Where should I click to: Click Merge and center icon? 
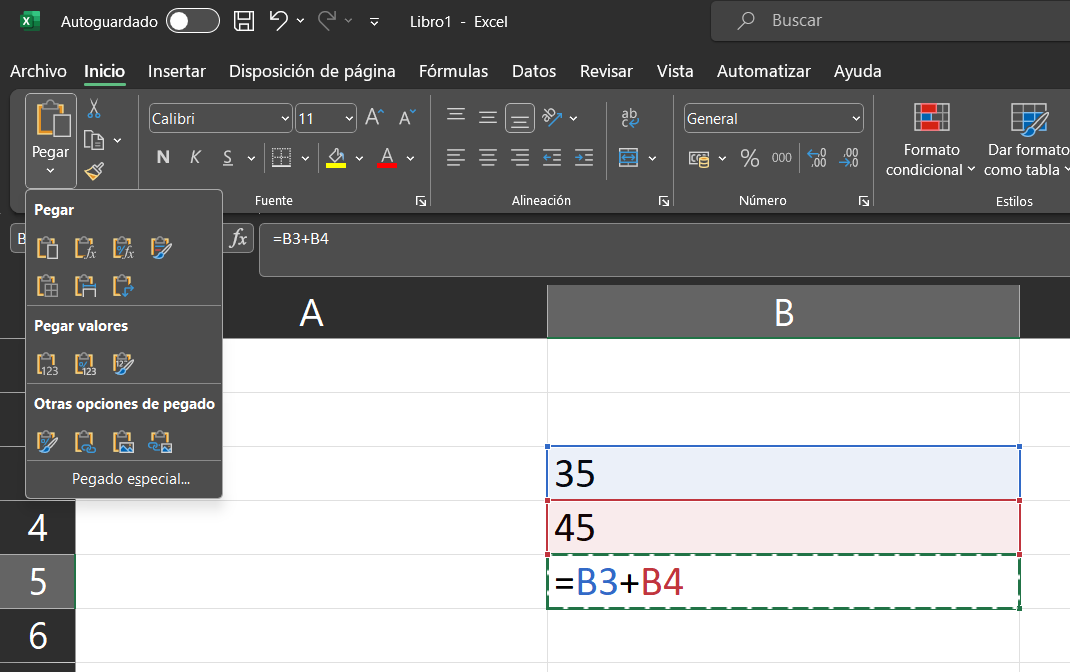pyautogui.click(x=628, y=158)
